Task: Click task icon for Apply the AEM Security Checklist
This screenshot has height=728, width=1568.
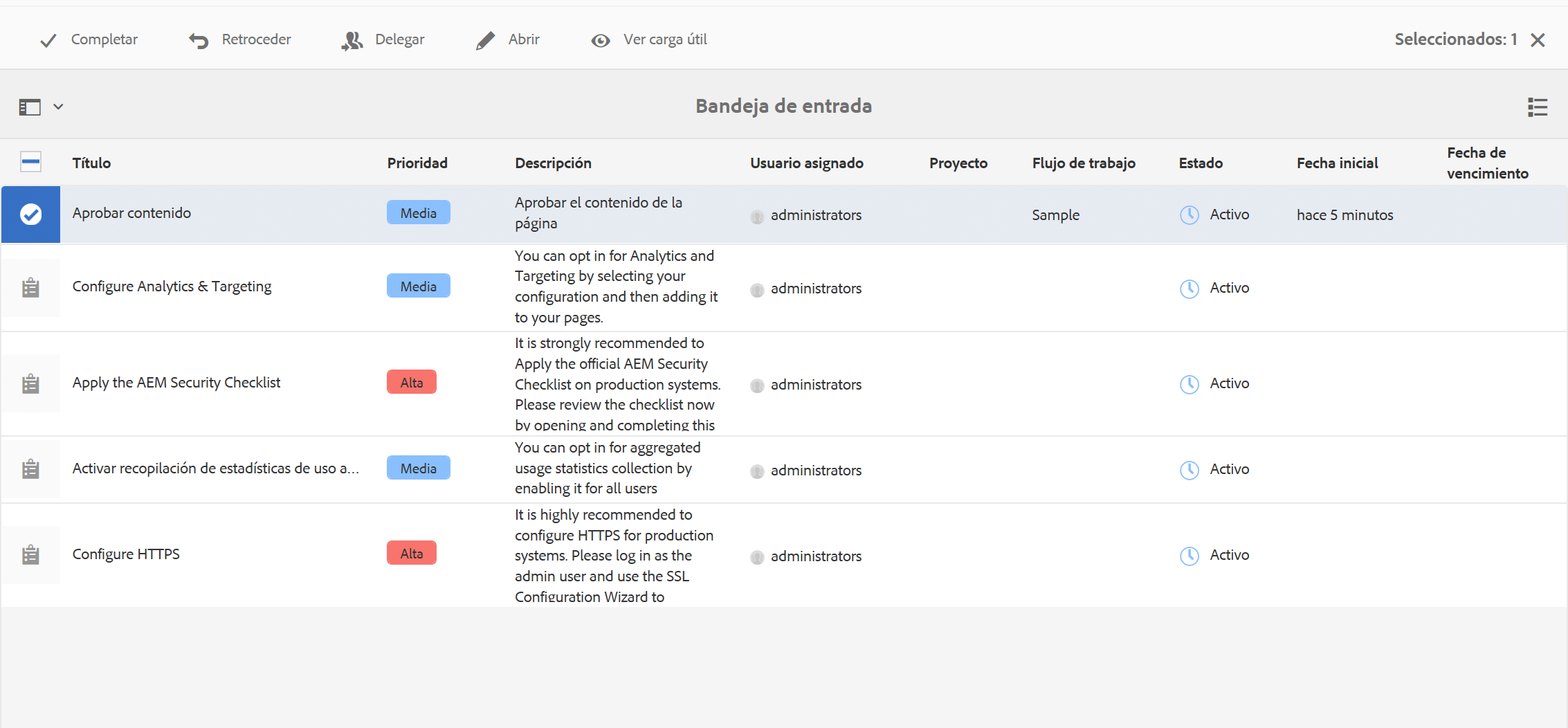Action: click(x=30, y=383)
